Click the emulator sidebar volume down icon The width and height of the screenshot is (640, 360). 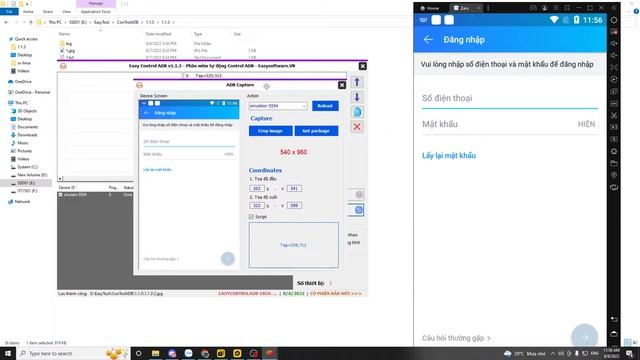point(614,55)
